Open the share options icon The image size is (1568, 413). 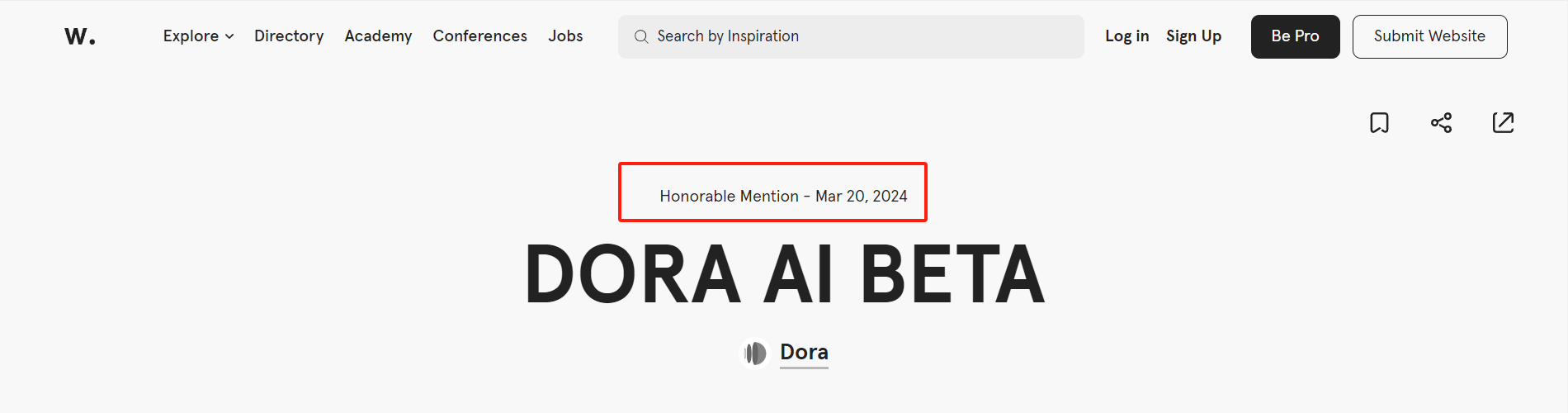point(1441,123)
